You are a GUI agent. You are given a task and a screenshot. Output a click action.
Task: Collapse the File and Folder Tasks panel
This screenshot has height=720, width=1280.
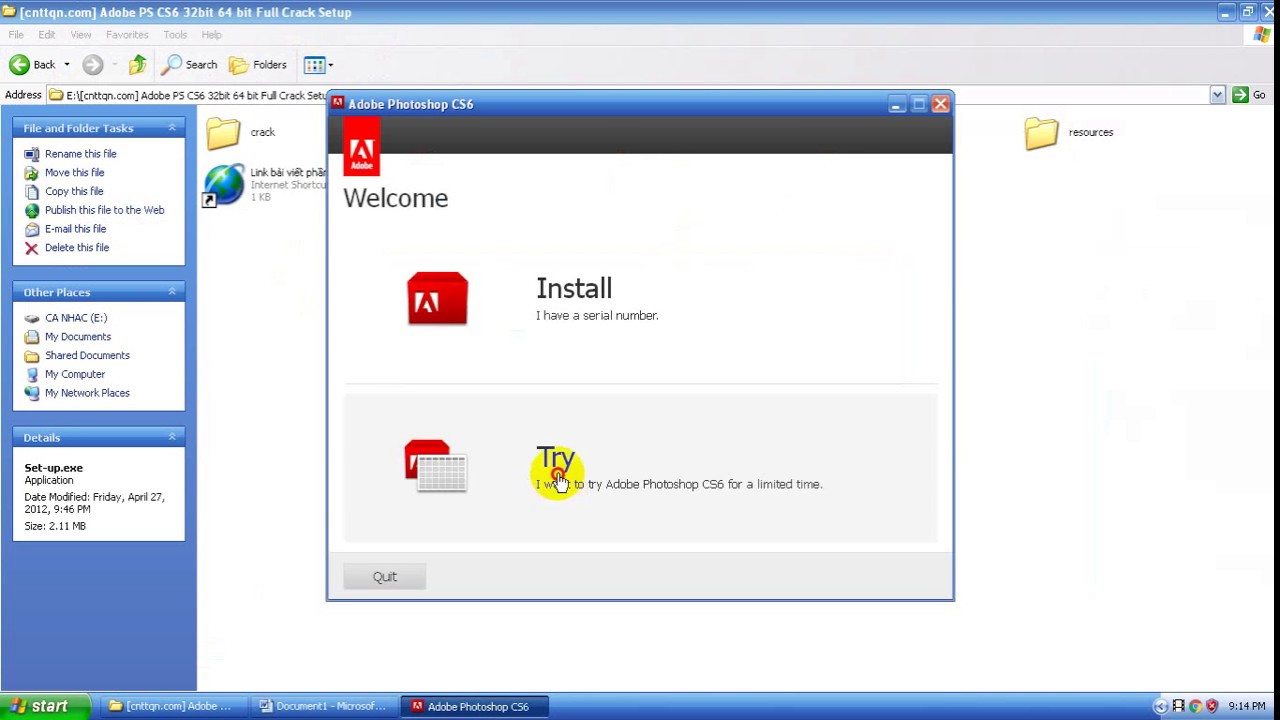(171, 128)
